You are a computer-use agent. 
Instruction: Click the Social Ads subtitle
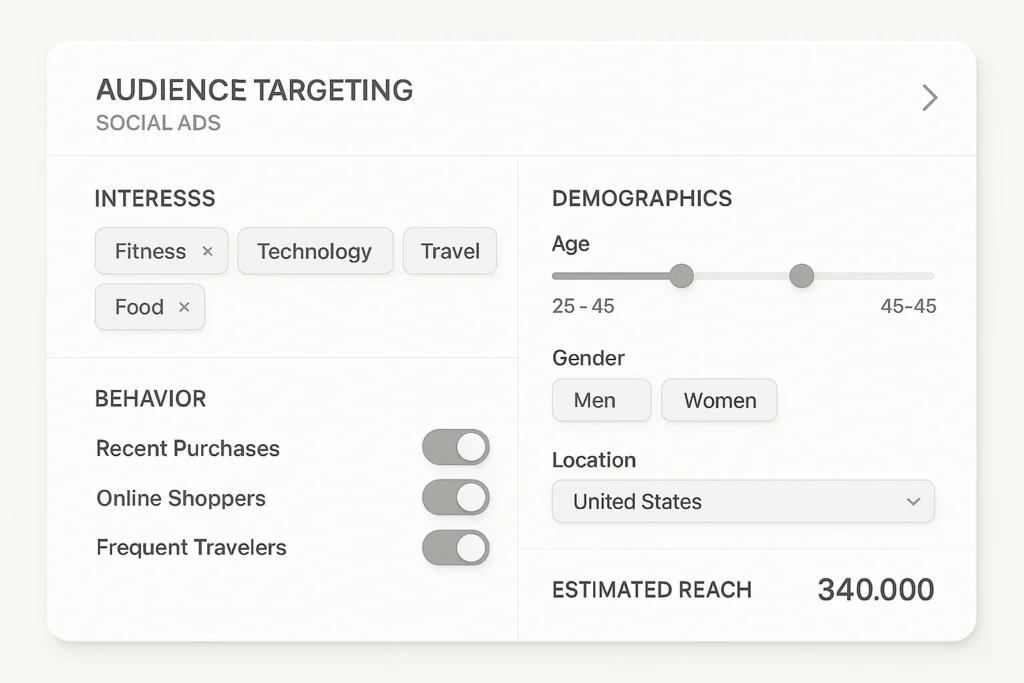[x=158, y=124]
